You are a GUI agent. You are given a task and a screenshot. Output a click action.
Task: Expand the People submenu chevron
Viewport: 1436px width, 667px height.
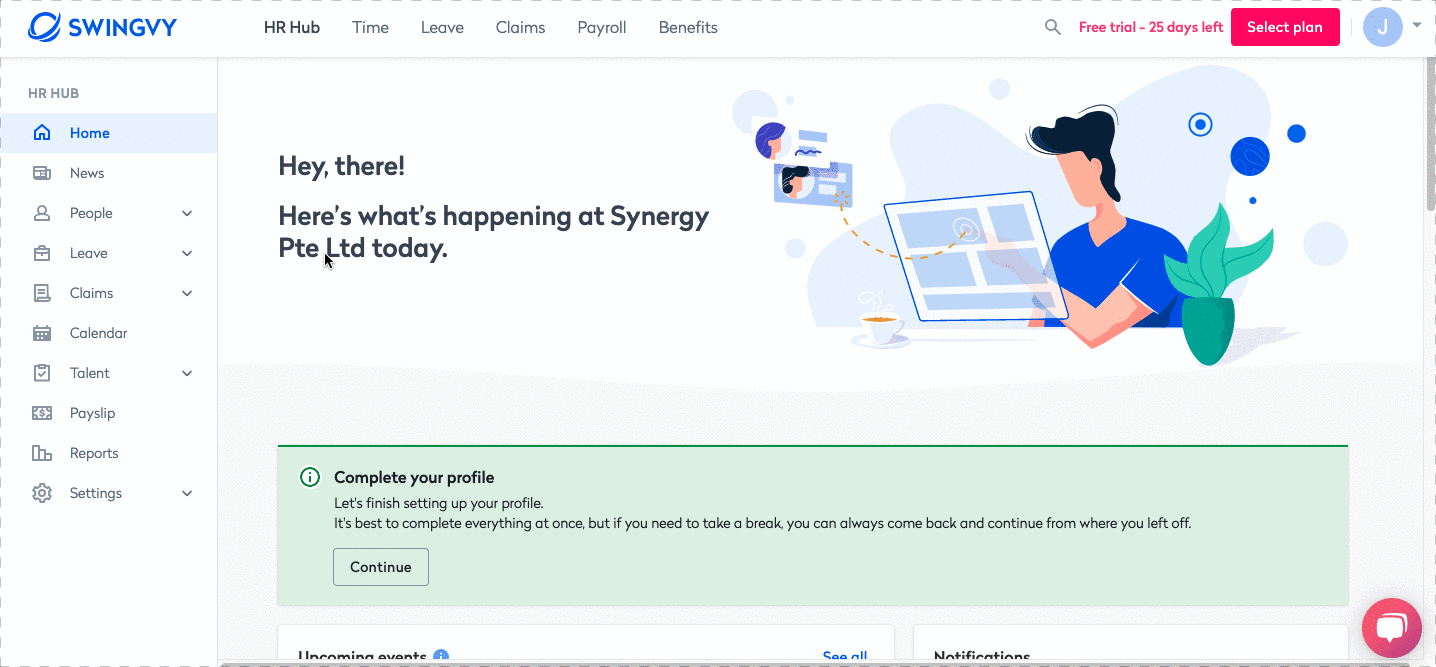pyautogui.click(x=187, y=213)
